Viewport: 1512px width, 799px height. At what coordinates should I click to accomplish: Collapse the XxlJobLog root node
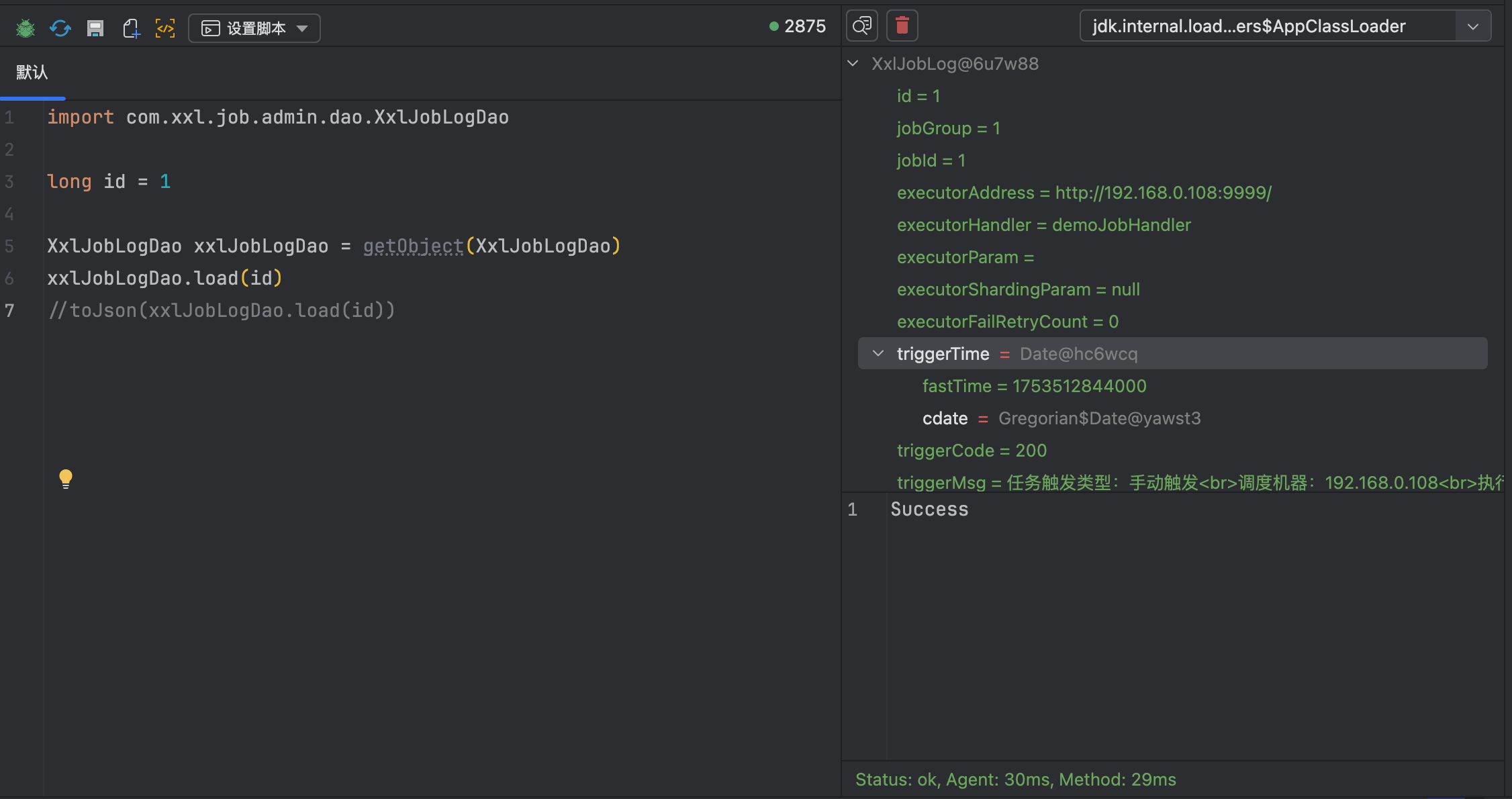[853, 64]
